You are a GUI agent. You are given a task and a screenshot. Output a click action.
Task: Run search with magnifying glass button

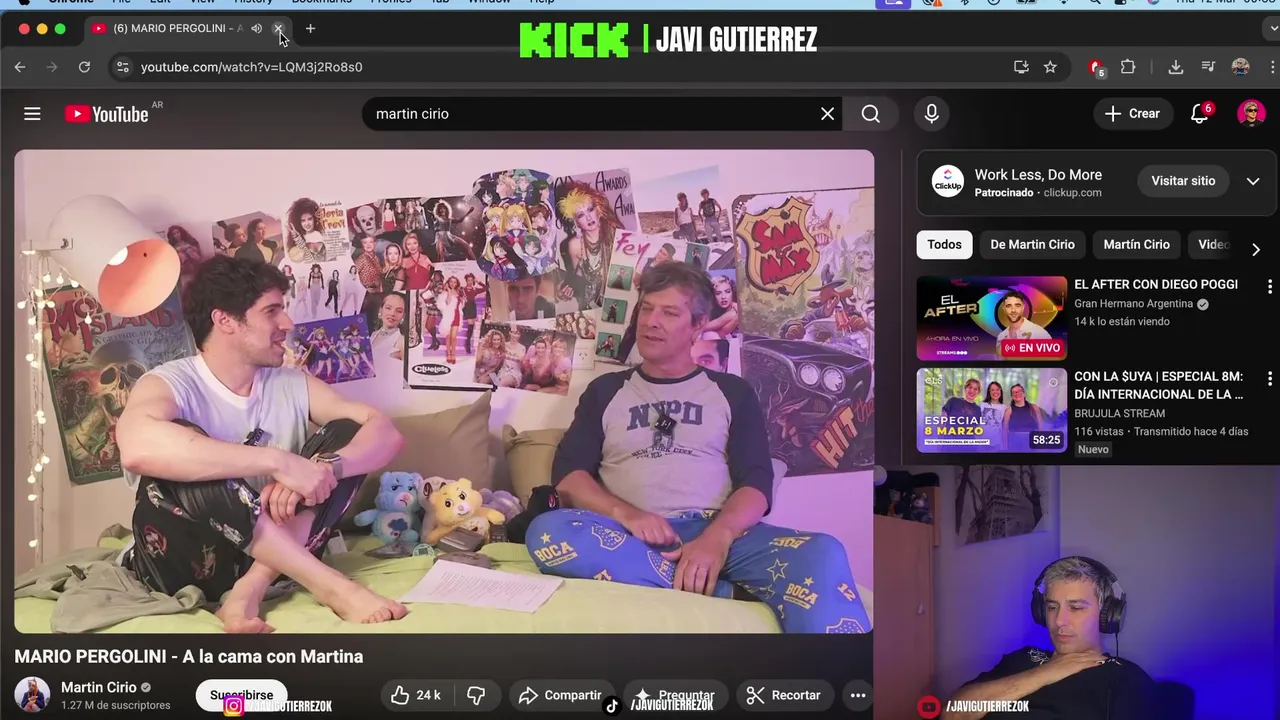871,114
